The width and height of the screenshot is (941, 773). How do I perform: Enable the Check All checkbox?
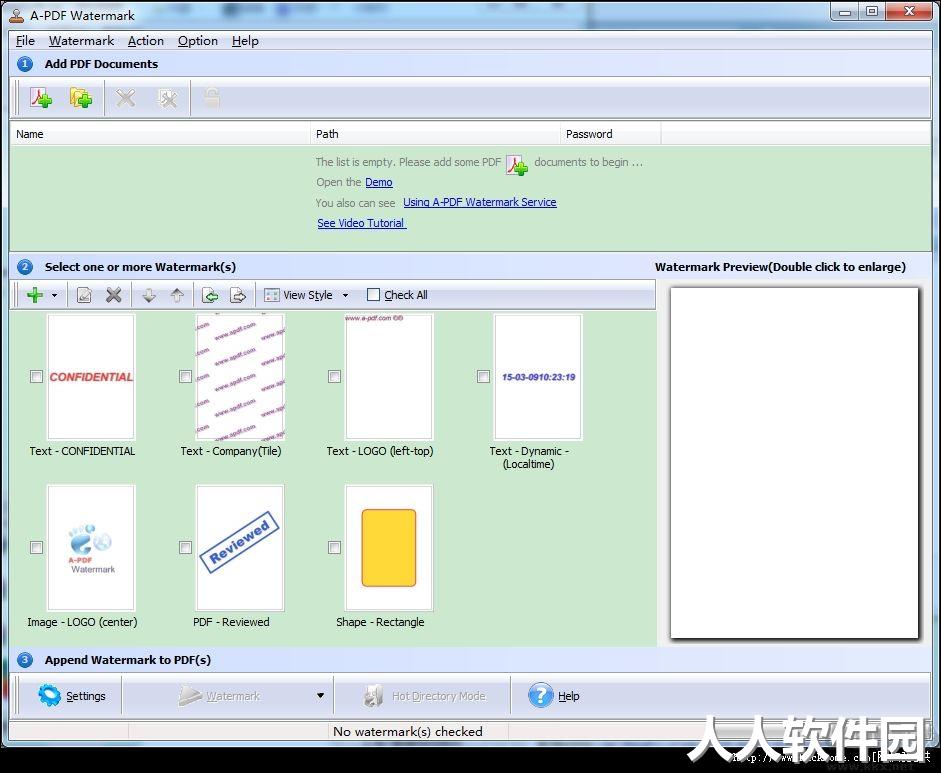[373, 295]
